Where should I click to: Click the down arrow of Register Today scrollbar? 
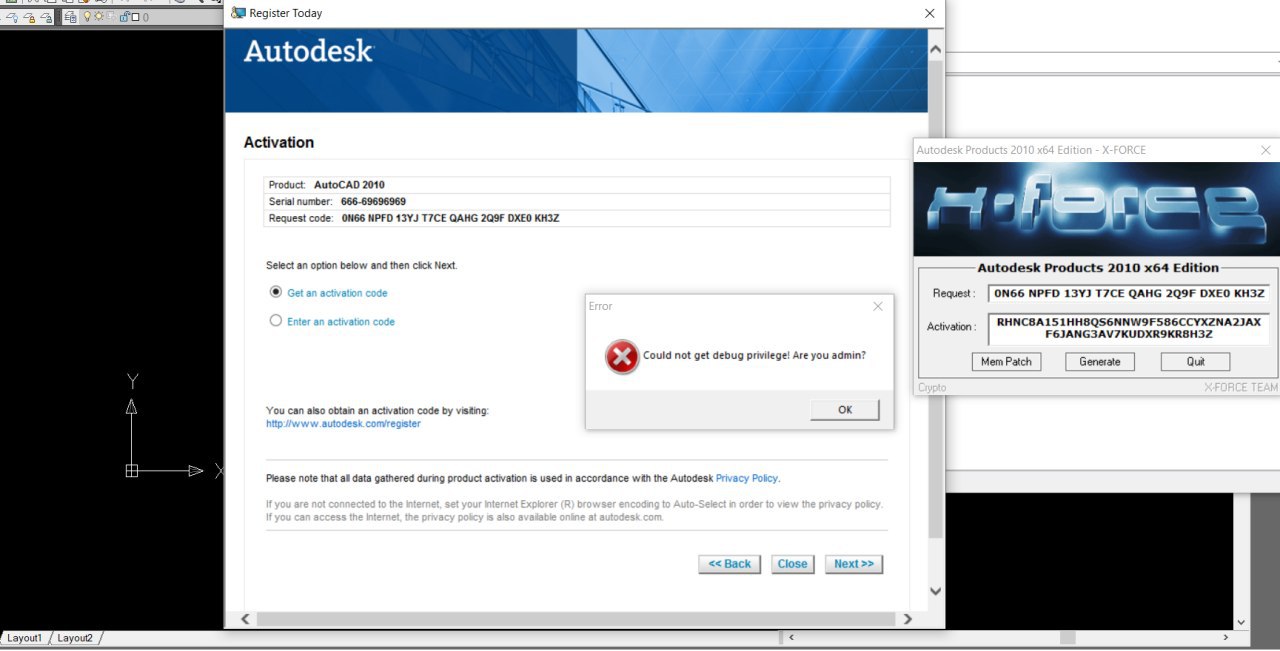(x=936, y=591)
